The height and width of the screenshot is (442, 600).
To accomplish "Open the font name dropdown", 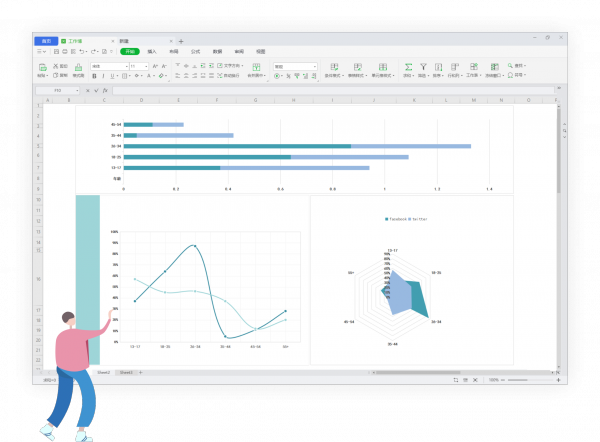I will [108, 66].
